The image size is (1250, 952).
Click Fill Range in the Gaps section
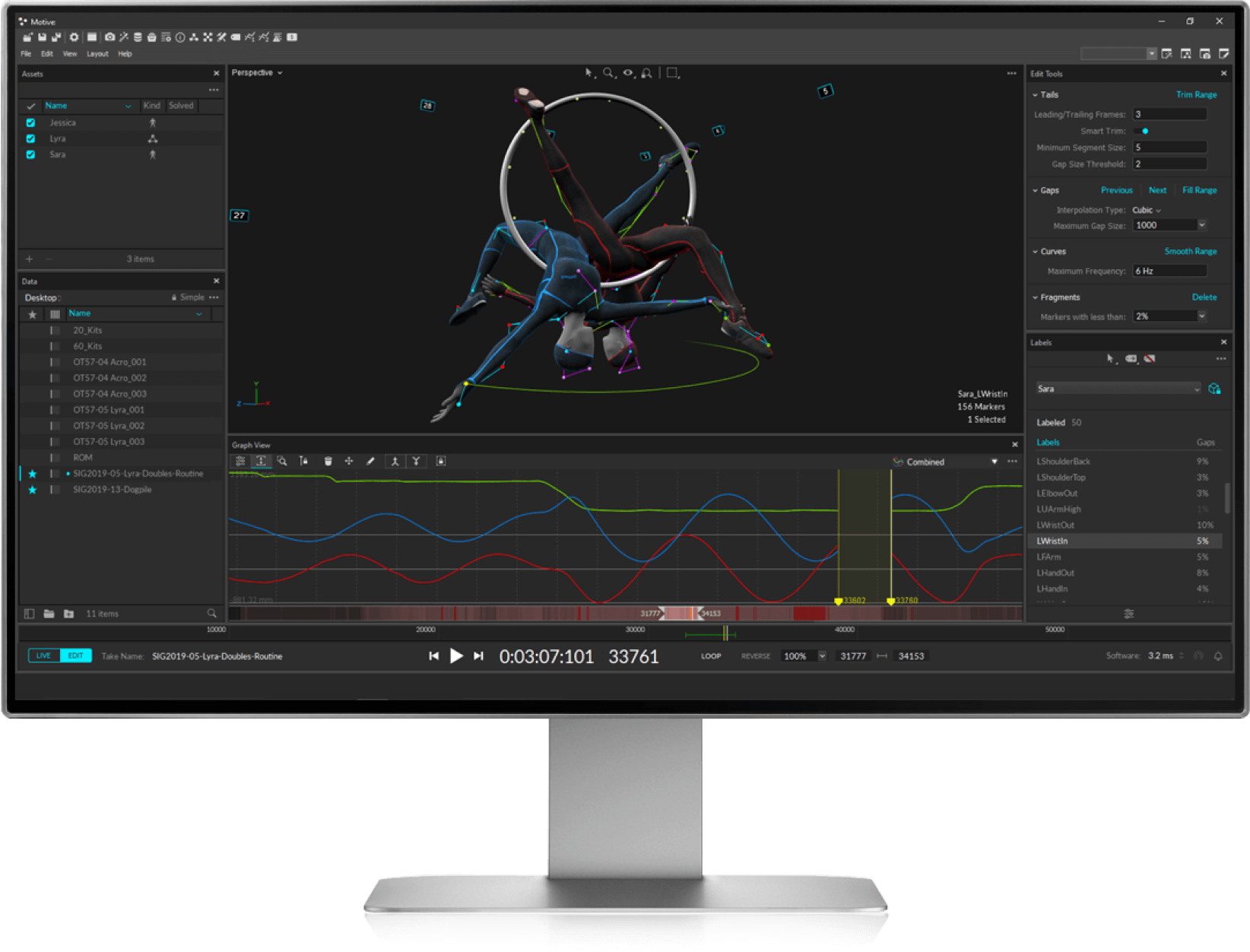1199,190
